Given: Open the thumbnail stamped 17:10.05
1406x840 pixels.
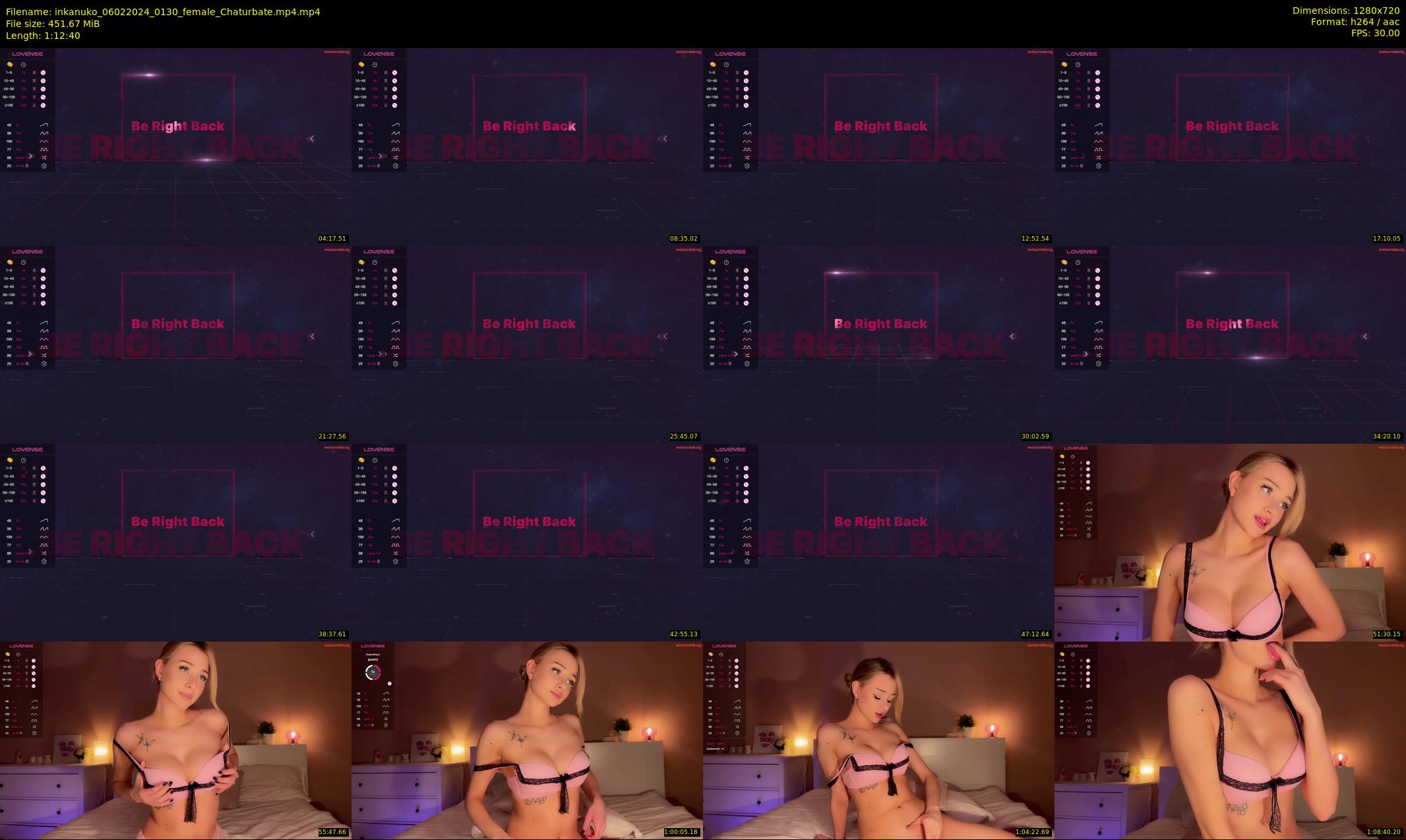Looking at the screenshot, I should [1230, 146].
